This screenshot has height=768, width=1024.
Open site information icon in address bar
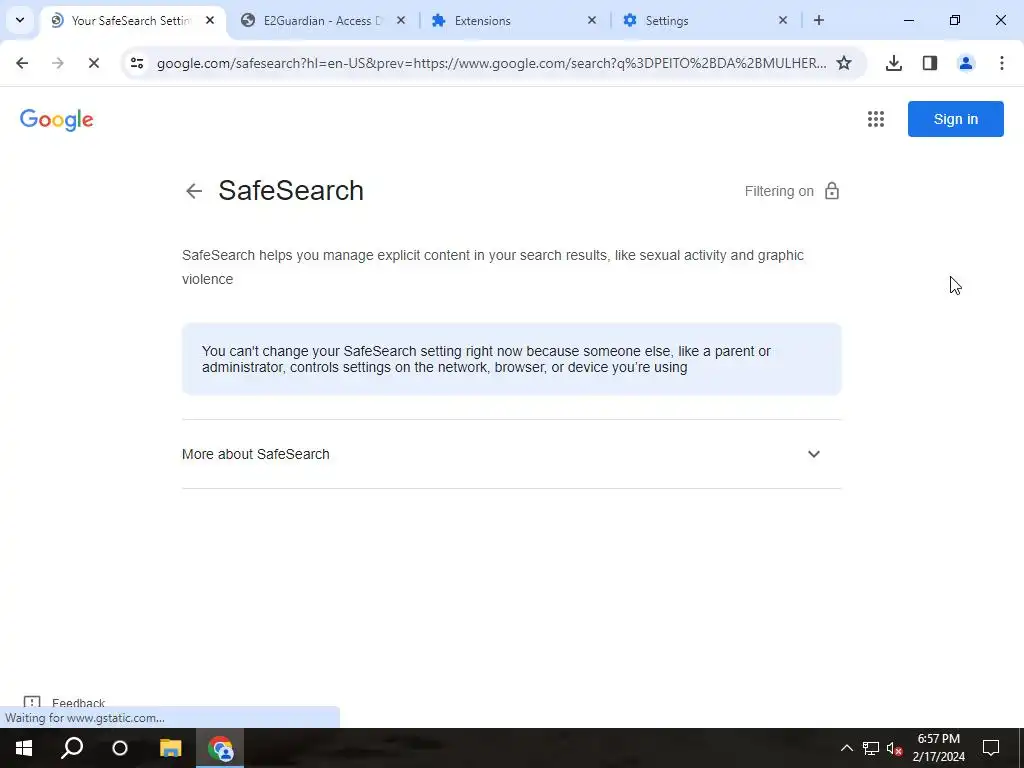pyautogui.click(x=137, y=63)
